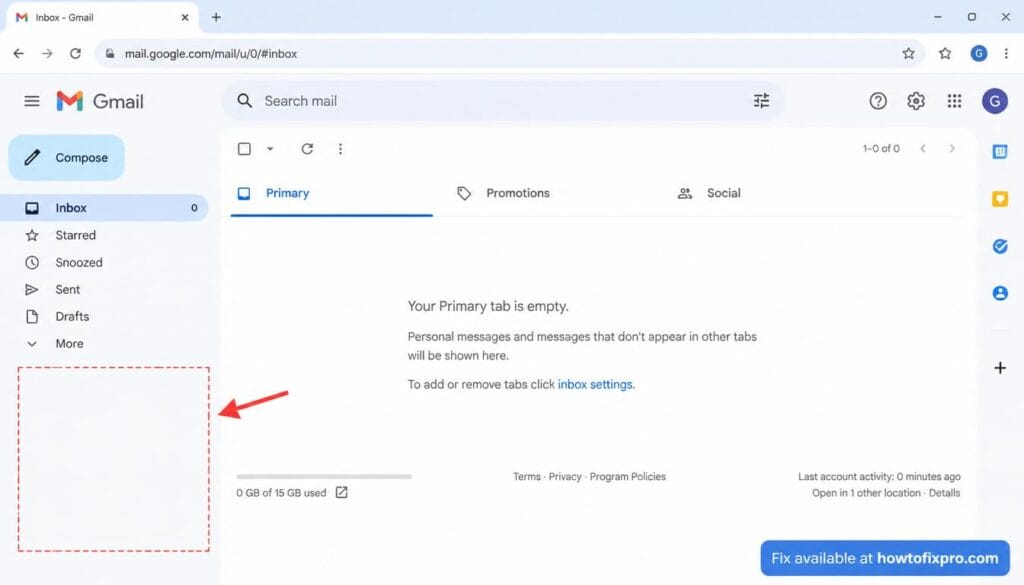Refresh the inbox list
The width and height of the screenshot is (1024, 585).
[307, 149]
